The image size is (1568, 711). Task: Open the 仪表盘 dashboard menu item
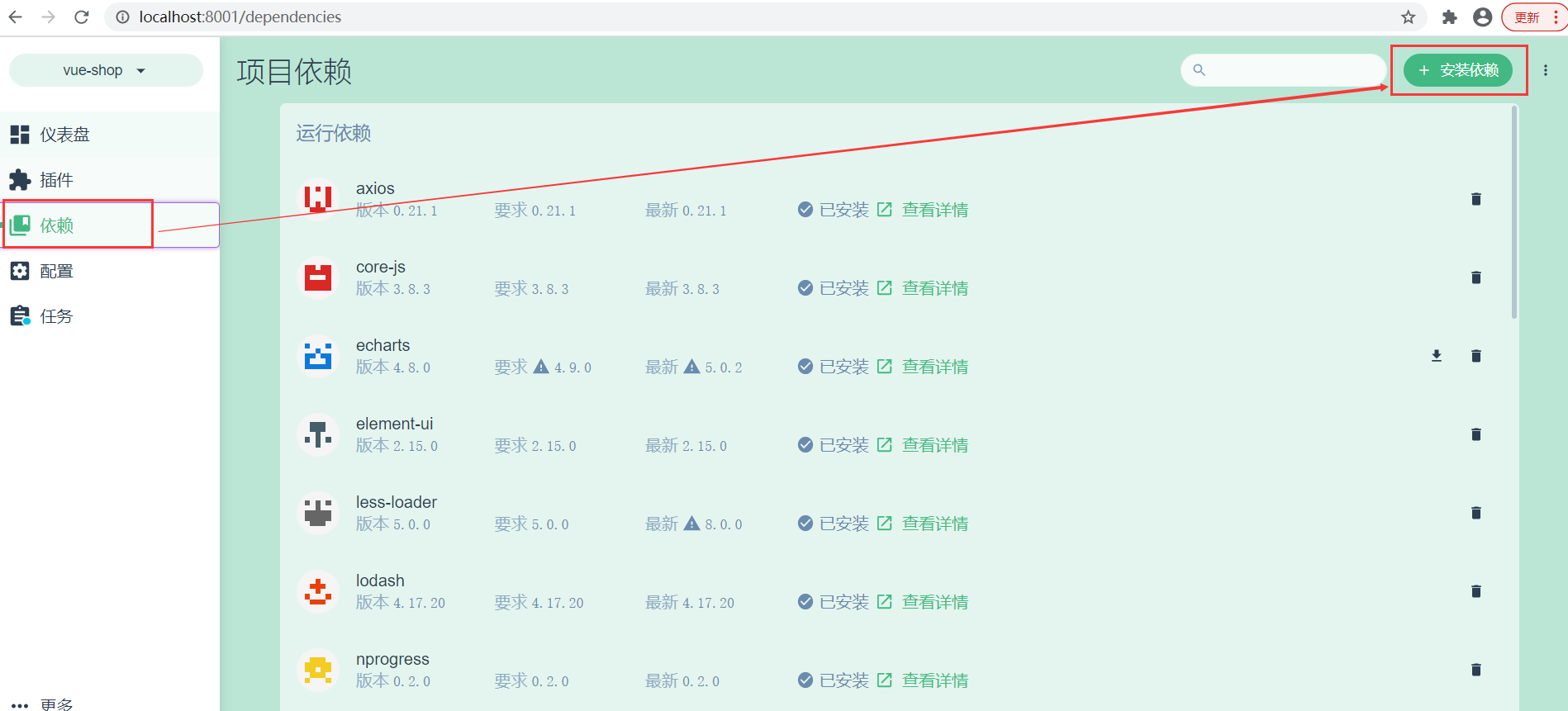pyautogui.click(x=110, y=135)
